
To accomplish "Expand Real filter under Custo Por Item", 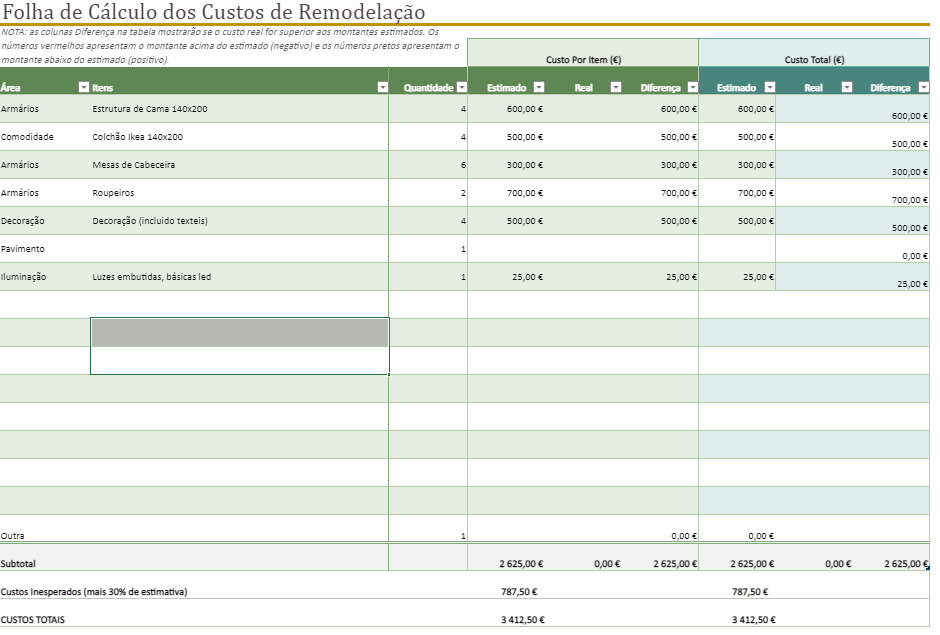I will pyautogui.click(x=616, y=88).
